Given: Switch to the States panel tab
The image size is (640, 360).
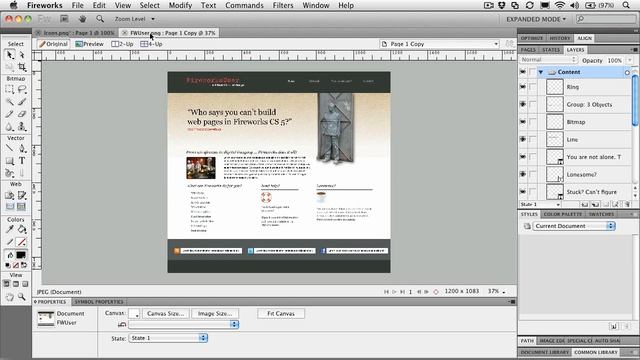Looking at the screenshot, I should coord(551,50).
